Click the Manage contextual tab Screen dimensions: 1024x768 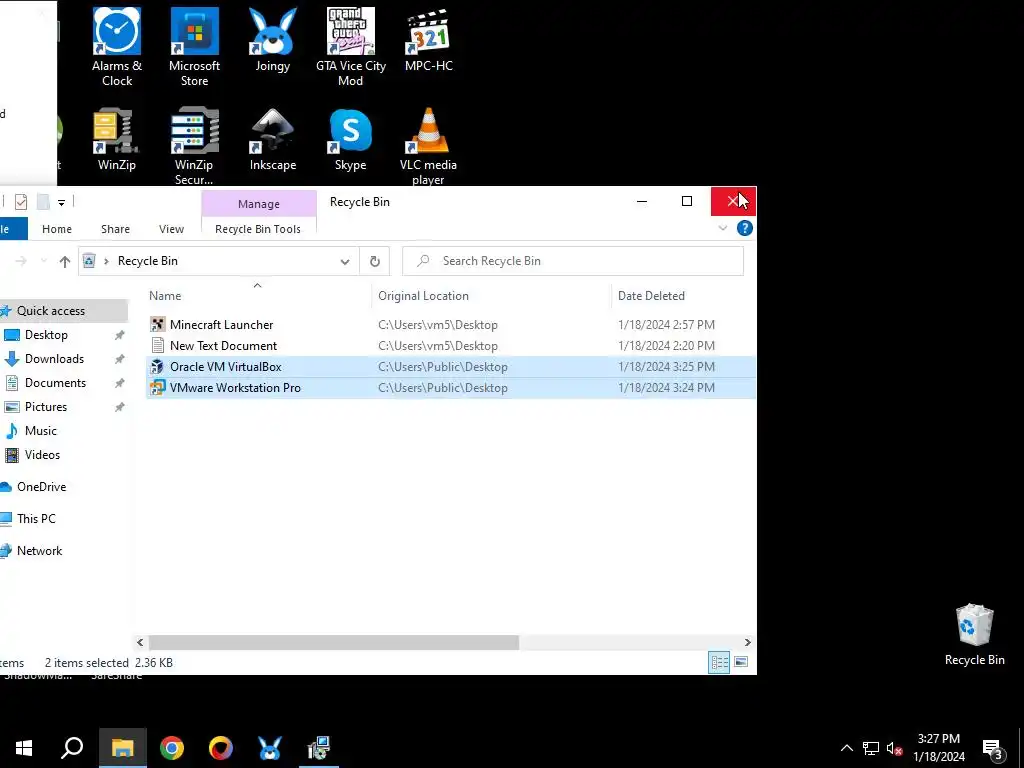259,204
